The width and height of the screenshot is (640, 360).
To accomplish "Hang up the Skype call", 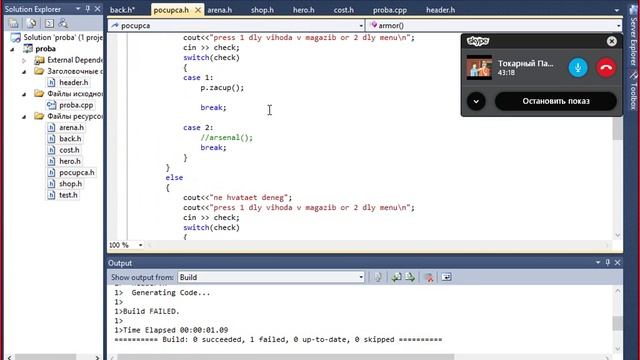I will pyautogui.click(x=606, y=68).
